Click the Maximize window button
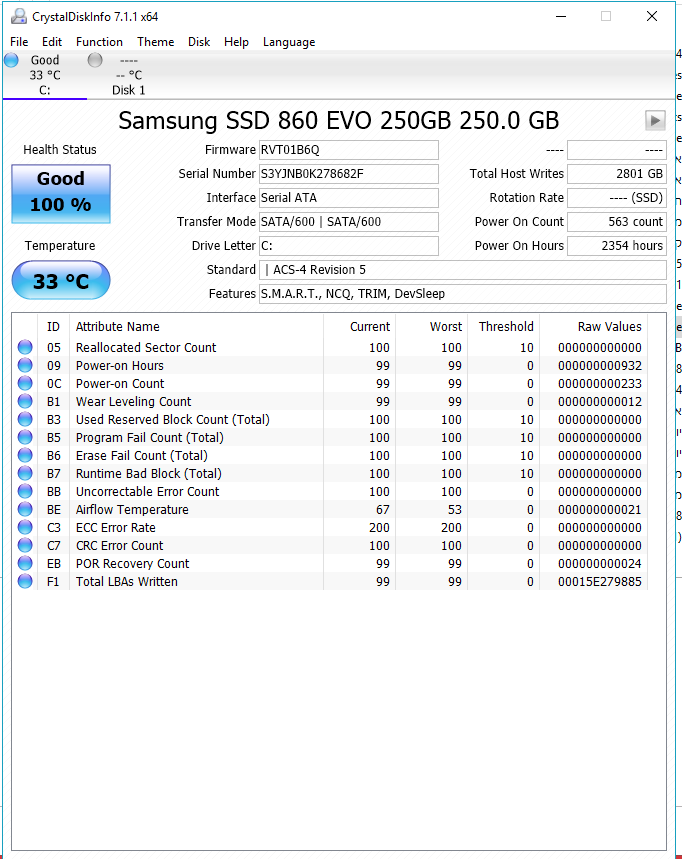The width and height of the screenshot is (682, 859). (606, 16)
